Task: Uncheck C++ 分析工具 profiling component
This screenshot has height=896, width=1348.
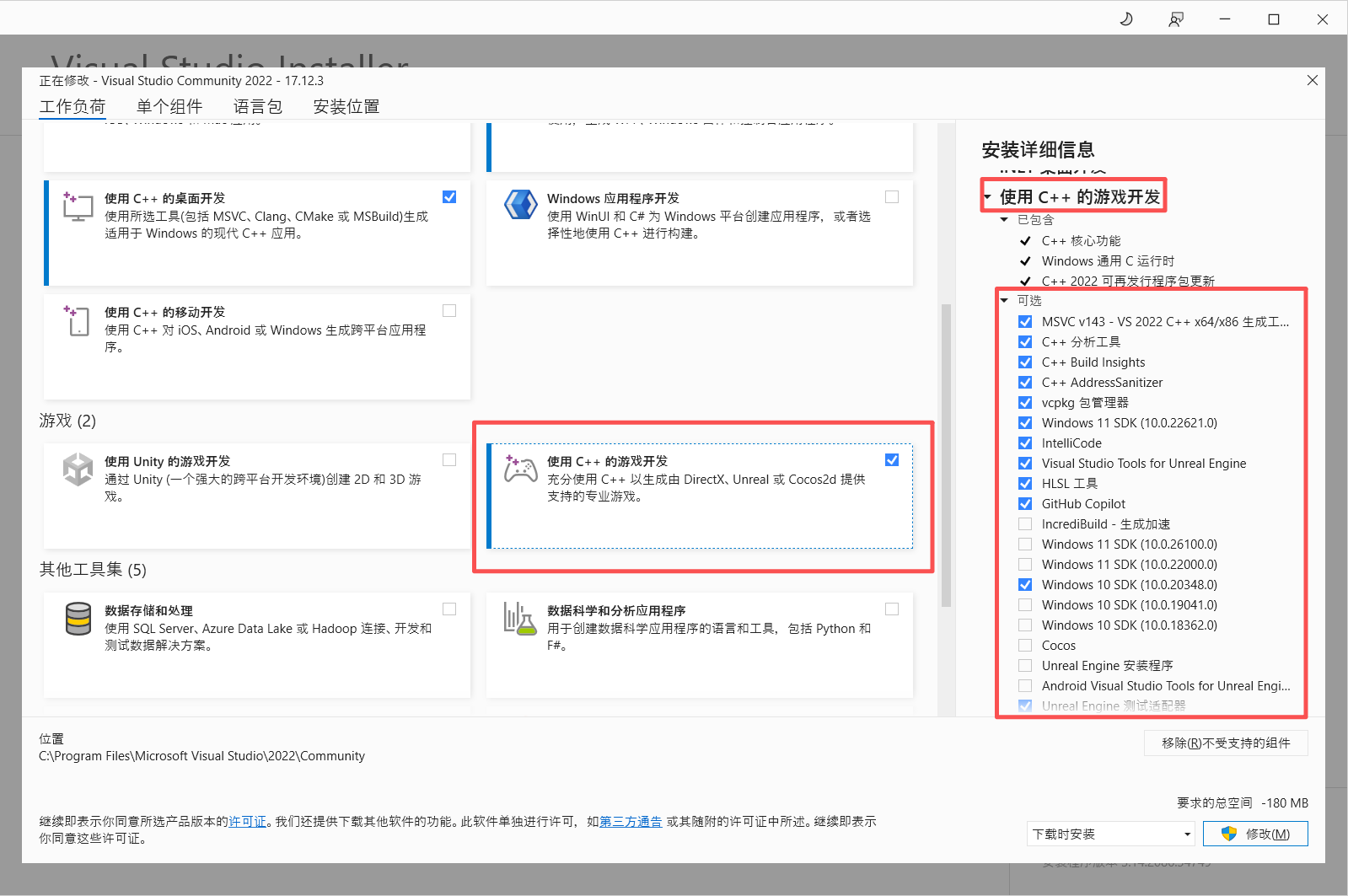Action: pyautogui.click(x=1025, y=341)
